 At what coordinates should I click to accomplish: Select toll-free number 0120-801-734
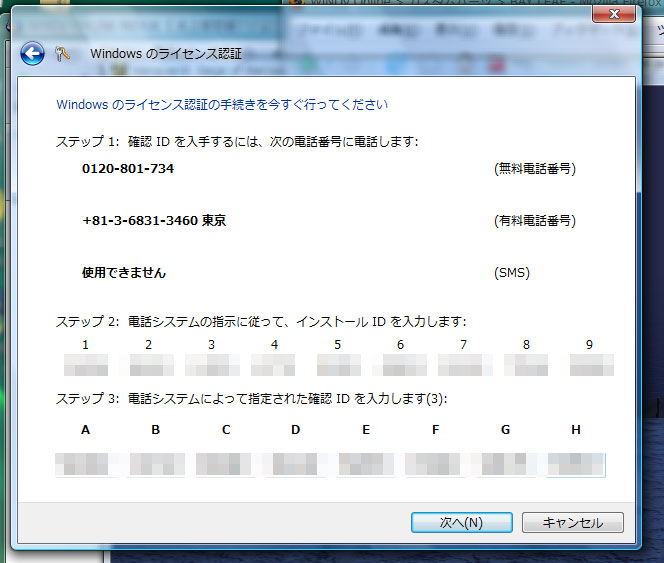(128, 169)
